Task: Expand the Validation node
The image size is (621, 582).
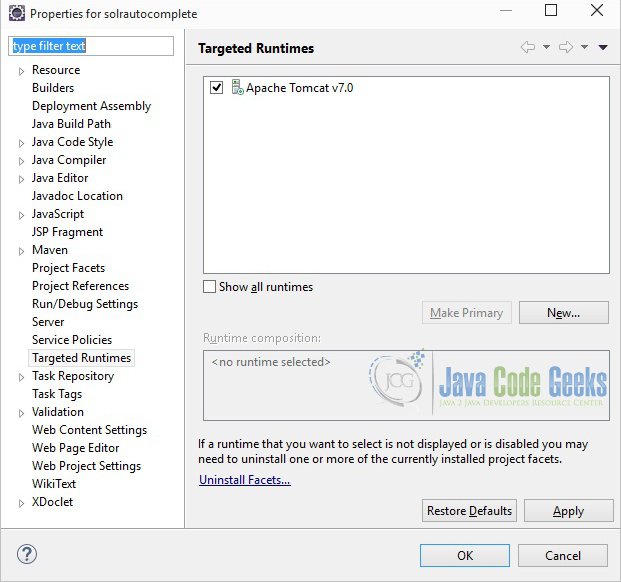Action: tap(21, 413)
